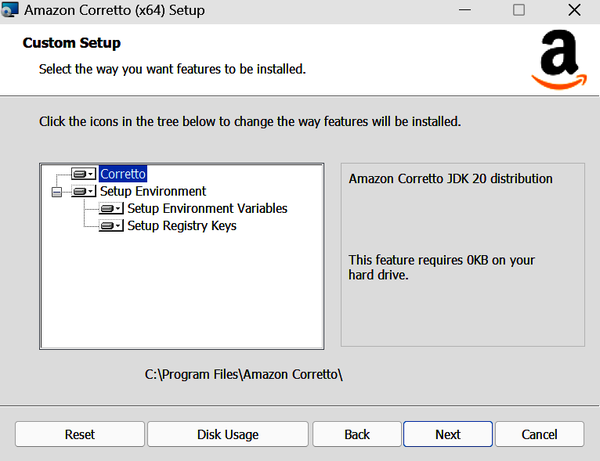This screenshot has height=461, width=600.
Task: Open the Disk Usage dialog
Action: click(228, 434)
